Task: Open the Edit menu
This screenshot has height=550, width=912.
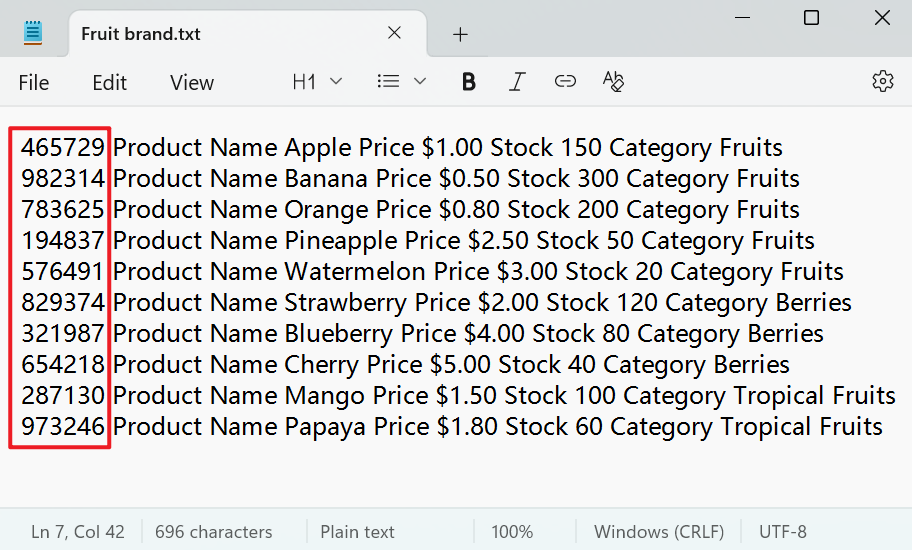Action: click(109, 83)
